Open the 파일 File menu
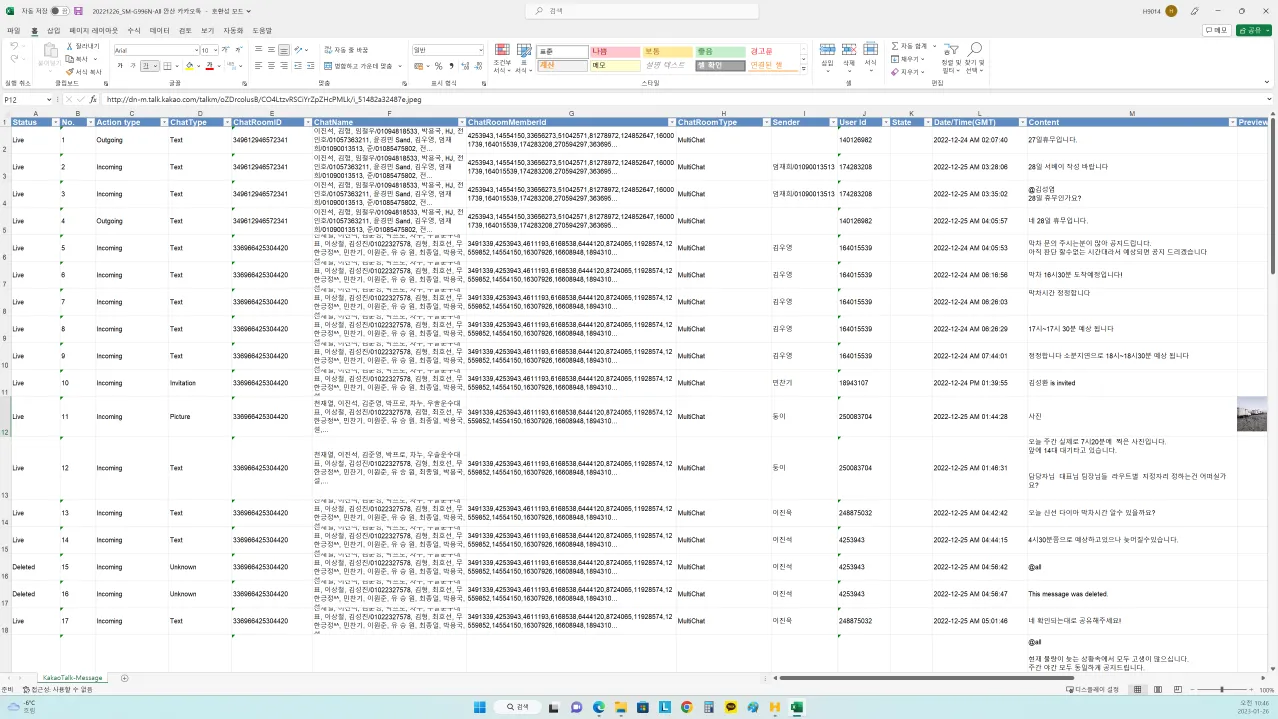 click(14, 31)
